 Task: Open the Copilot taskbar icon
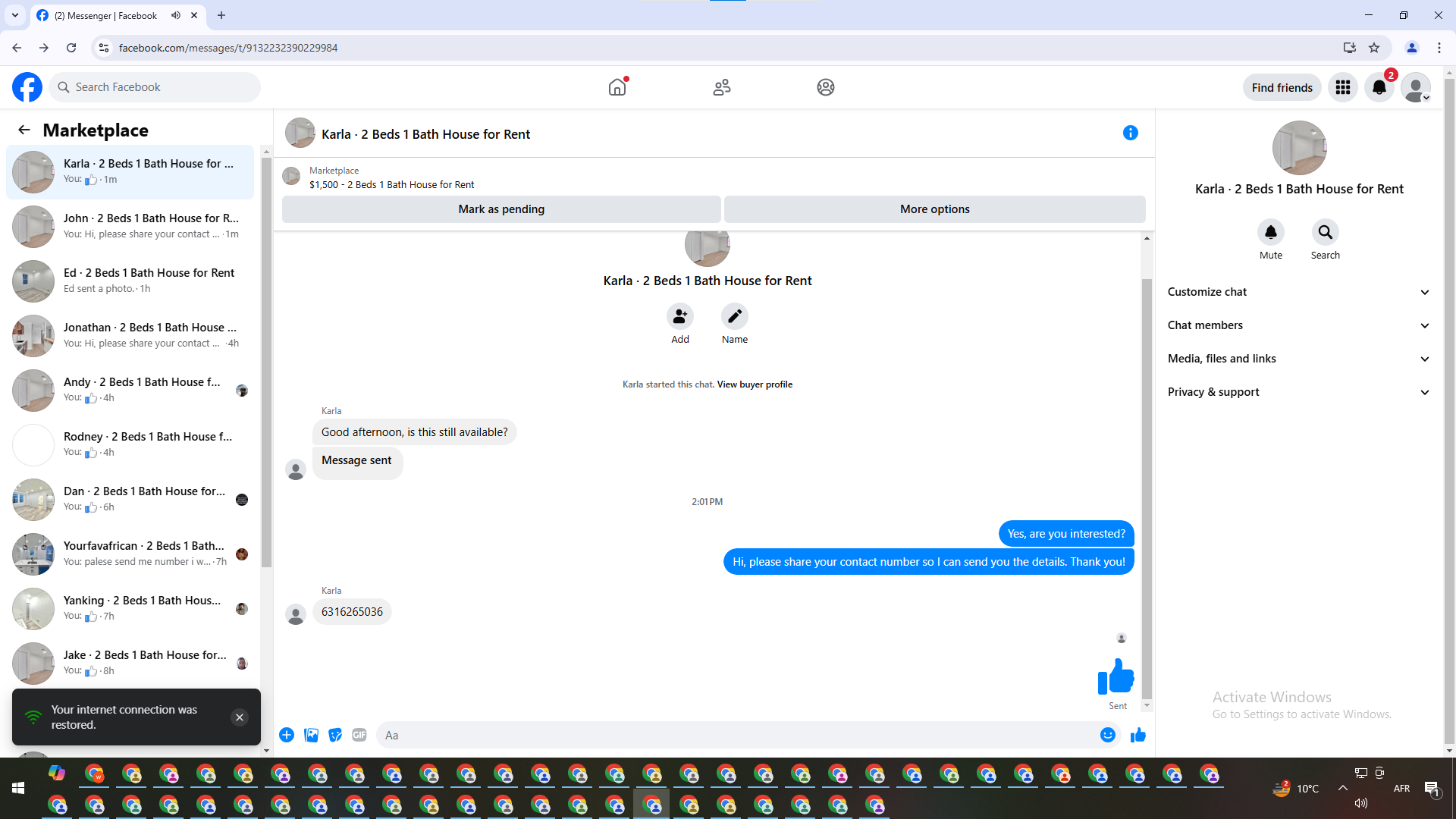[x=57, y=773]
